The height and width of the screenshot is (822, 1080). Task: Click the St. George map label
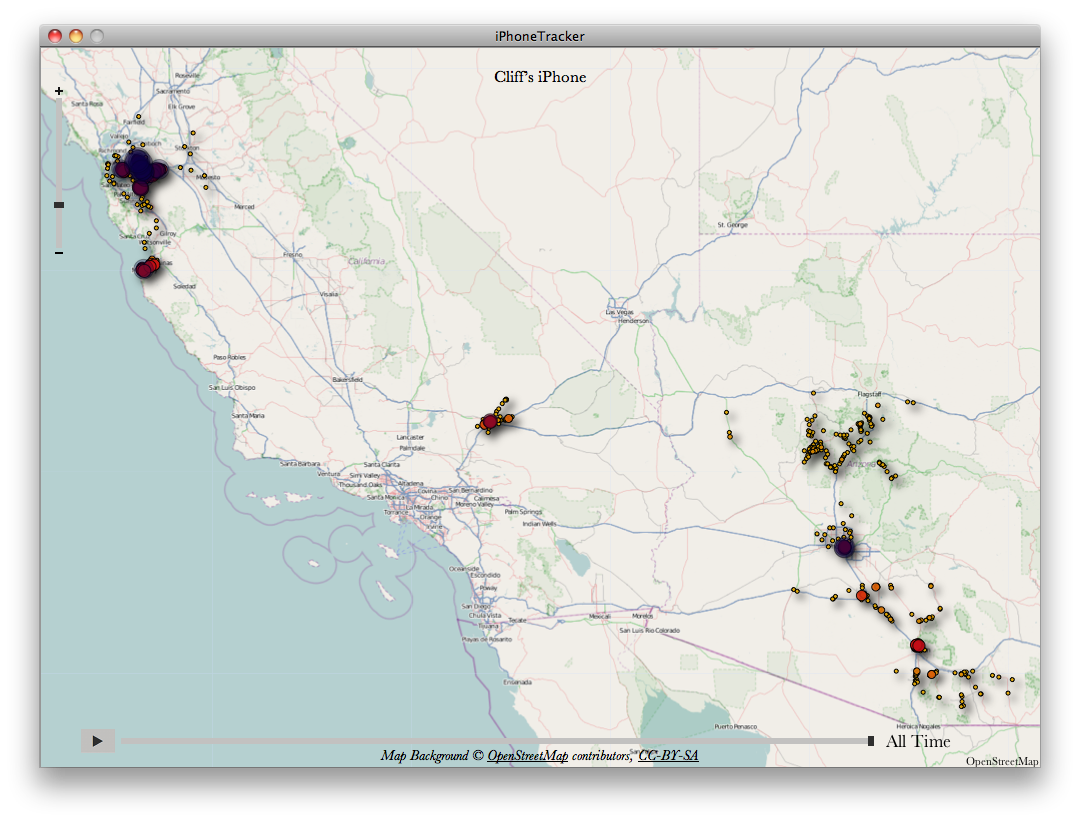click(732, 225)
